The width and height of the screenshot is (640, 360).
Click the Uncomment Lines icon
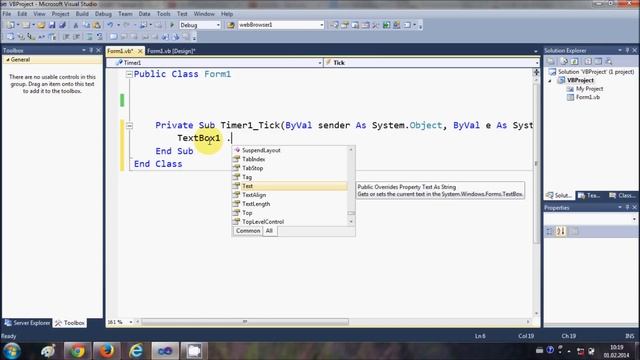99,37
